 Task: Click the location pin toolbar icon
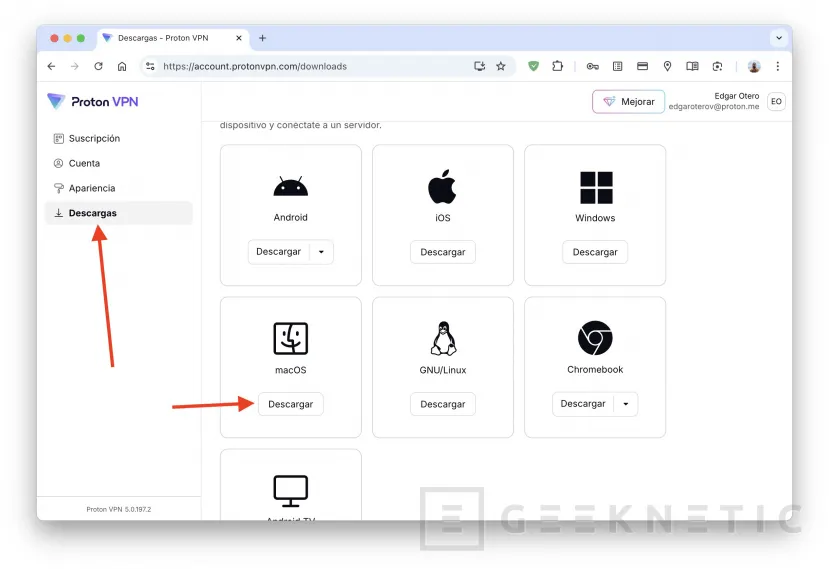(x=667, y=66)
